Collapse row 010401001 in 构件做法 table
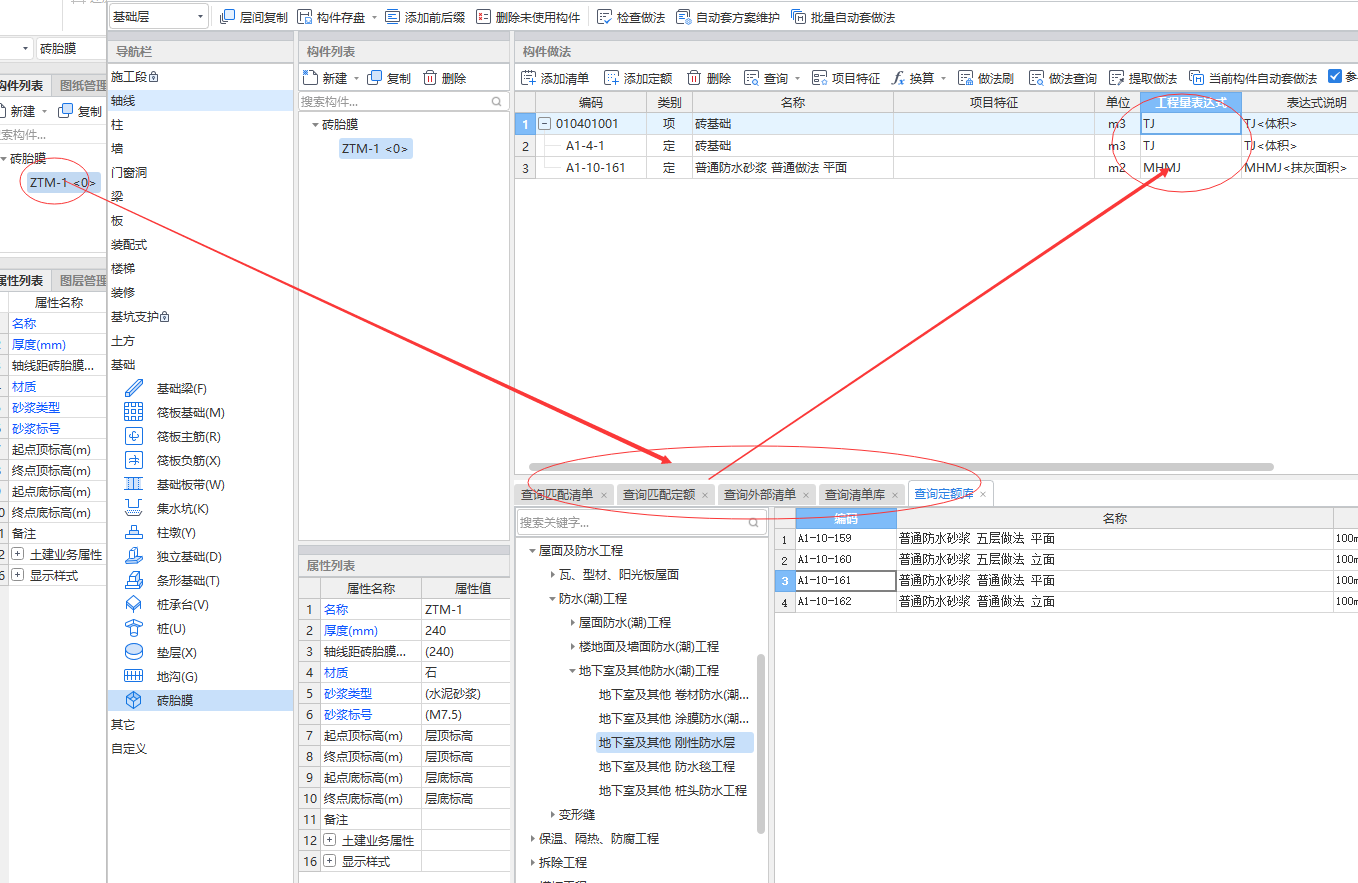This screenshot has height=883, width=1358. (544, 124)
